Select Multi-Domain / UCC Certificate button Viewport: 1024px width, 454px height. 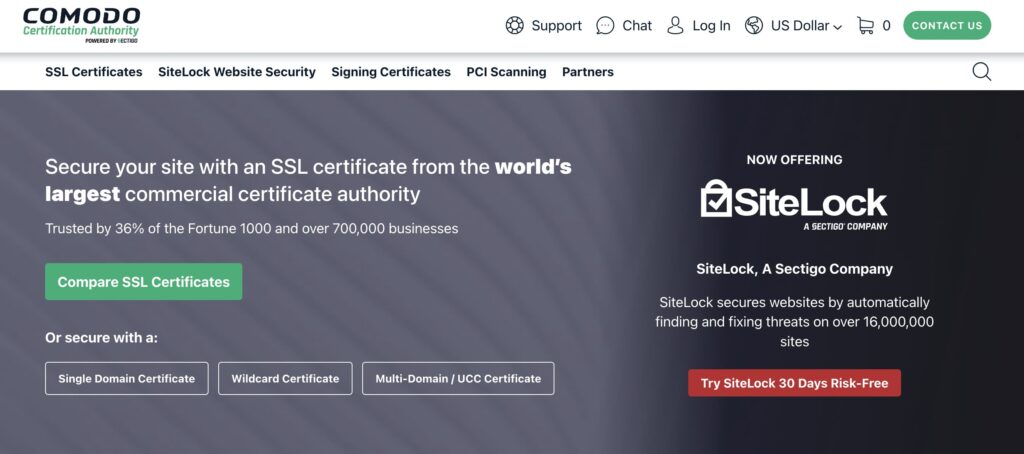[458, 378]
